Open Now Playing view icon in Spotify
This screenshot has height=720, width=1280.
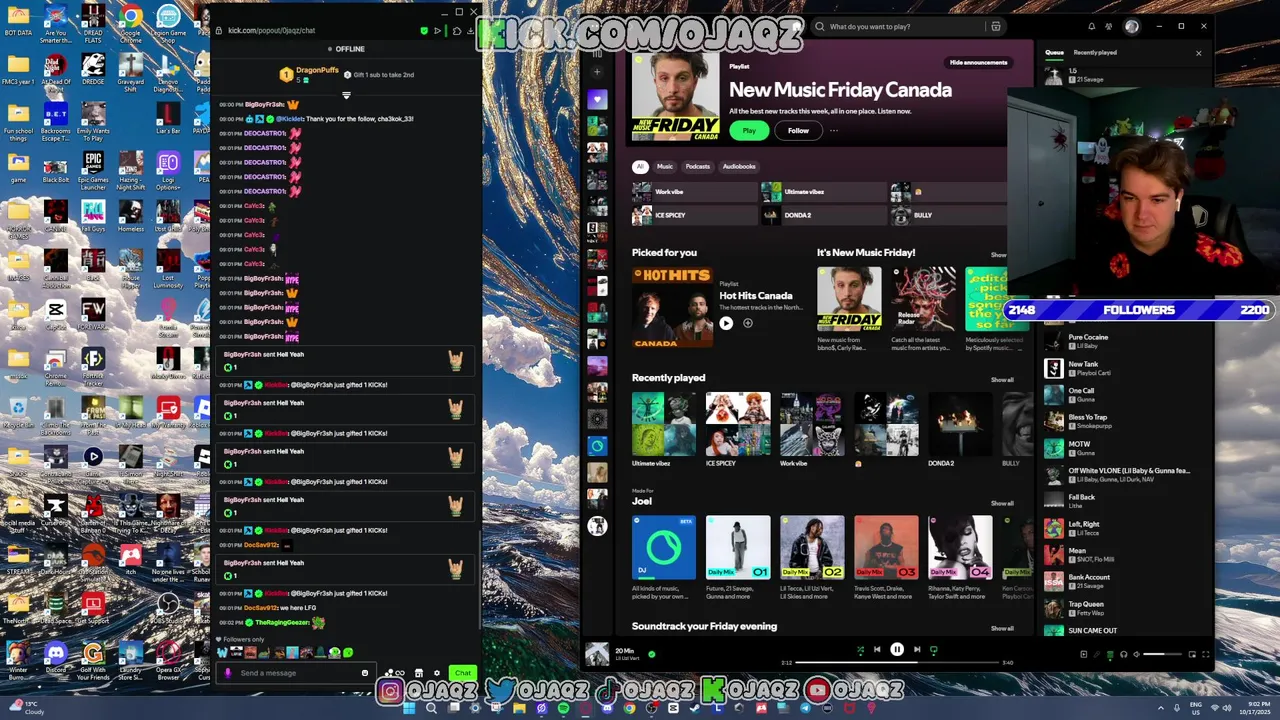(1083, 655)
